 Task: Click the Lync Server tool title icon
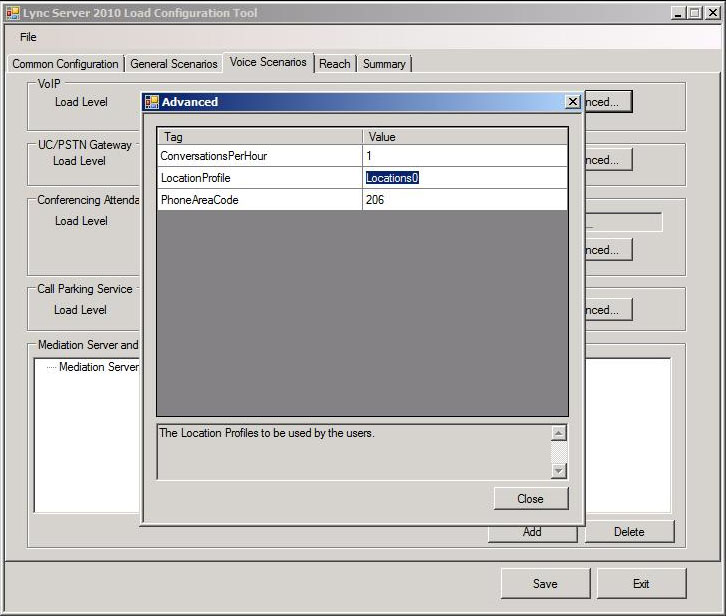click(13, 13)
